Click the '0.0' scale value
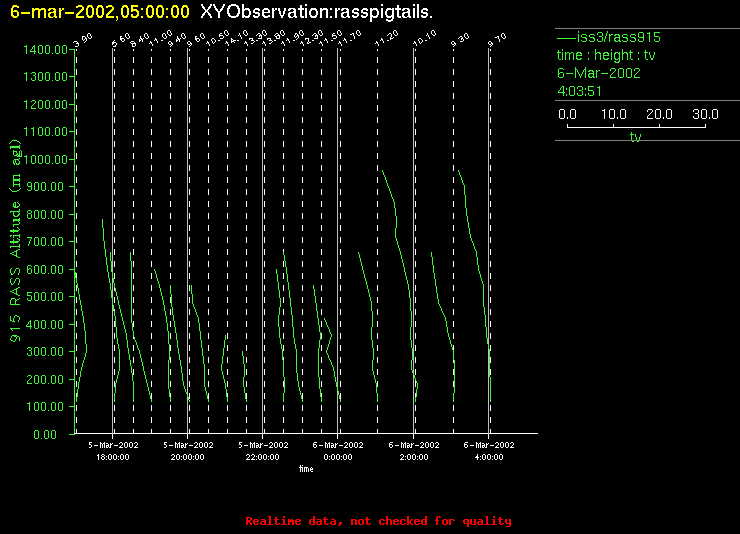The height and width of the screenshot is (534, 740). [x=567, y=114]
